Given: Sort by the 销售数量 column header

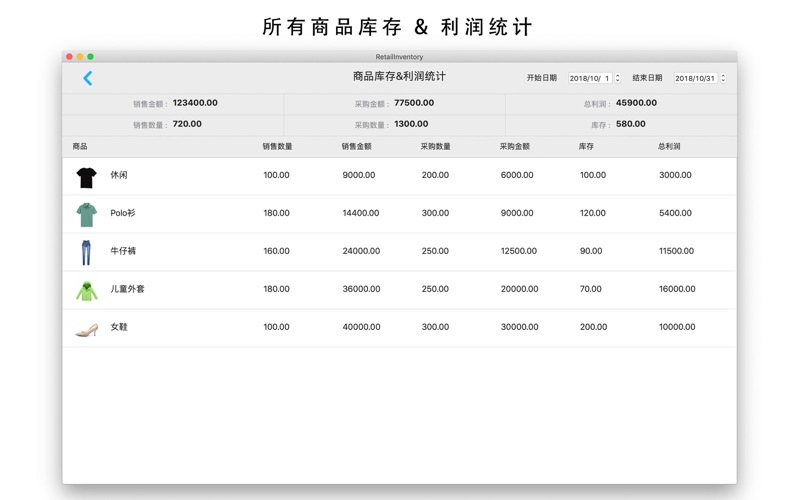Looking at the screenshot, I should [277, 147].
